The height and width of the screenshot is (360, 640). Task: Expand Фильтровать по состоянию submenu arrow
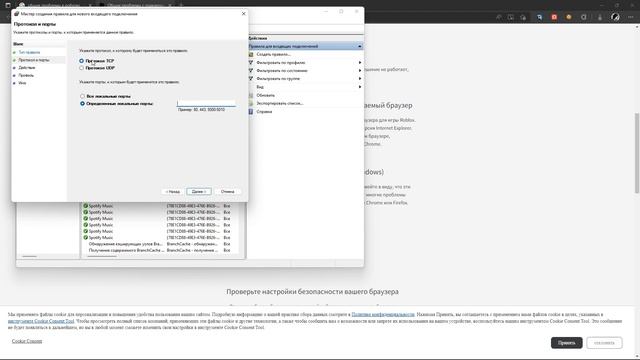[360, 71]
